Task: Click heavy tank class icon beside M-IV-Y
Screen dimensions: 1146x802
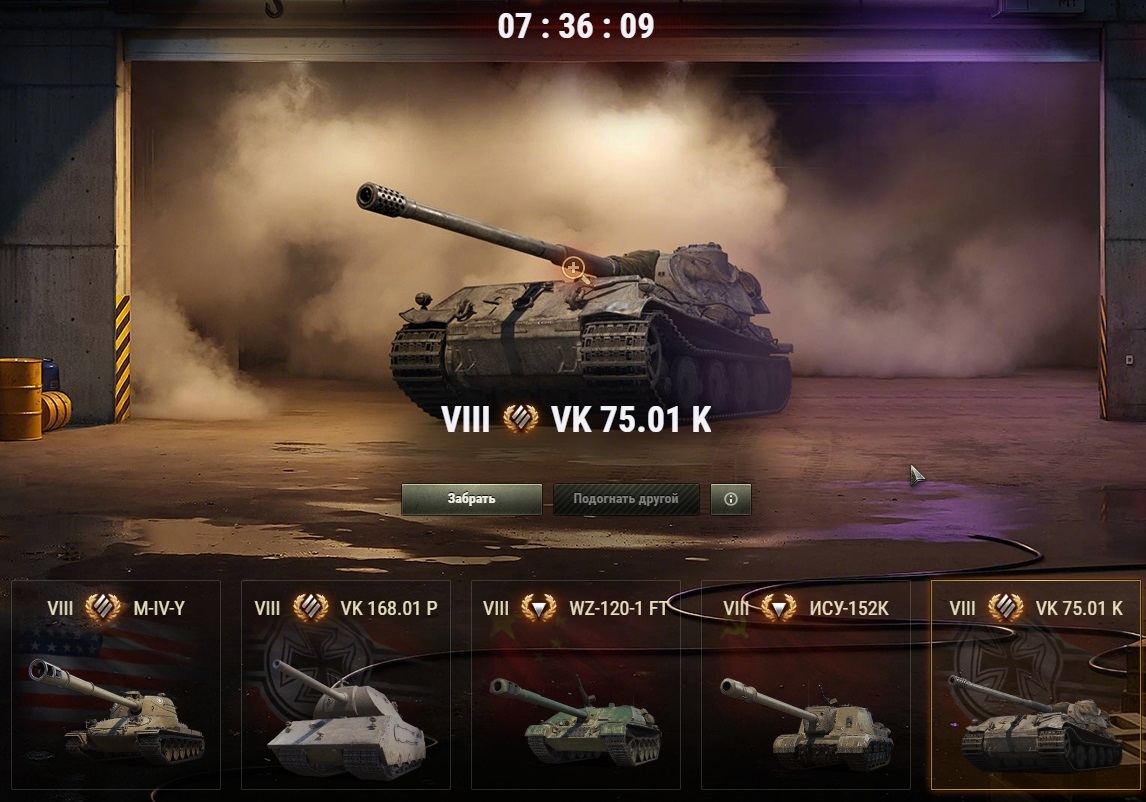Action: click(x=102, y=607)
